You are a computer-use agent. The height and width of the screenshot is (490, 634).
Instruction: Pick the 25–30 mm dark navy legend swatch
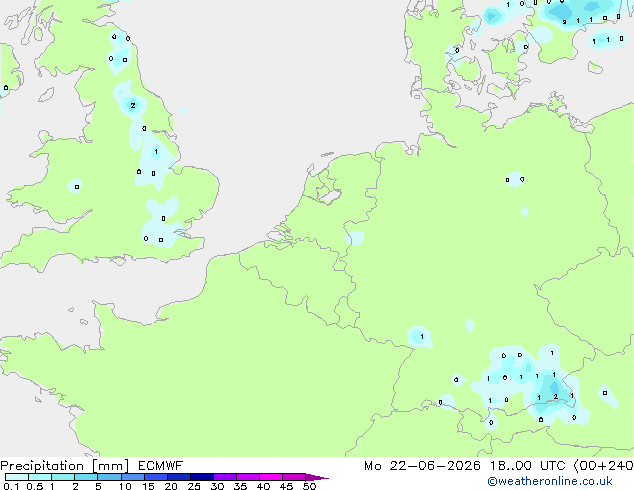click(x=202, y=477)
